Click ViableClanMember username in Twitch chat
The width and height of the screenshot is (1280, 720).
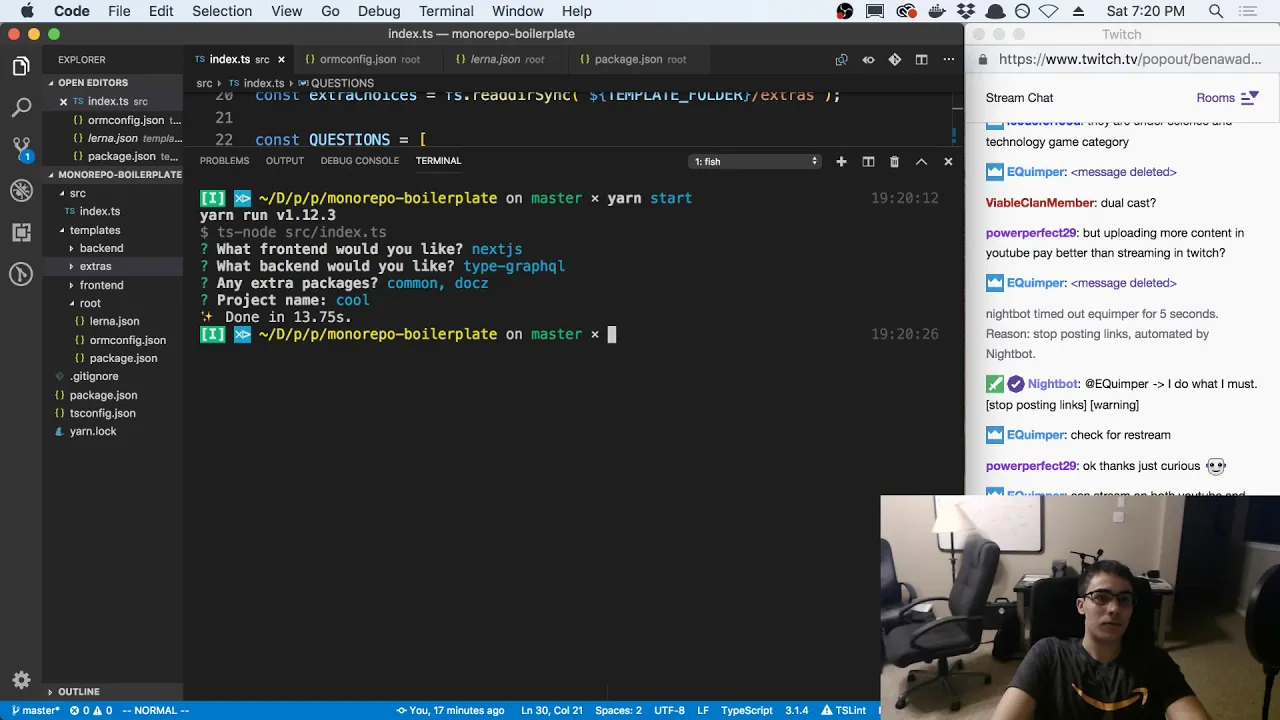1039,203
